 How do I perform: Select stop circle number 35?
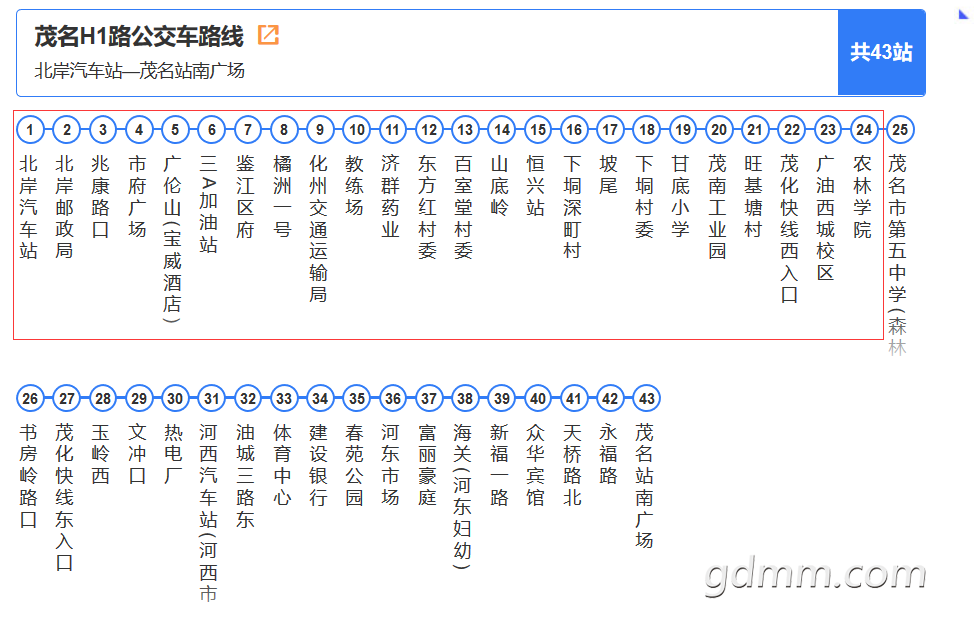pyautogui.click(x=357, y=398)
